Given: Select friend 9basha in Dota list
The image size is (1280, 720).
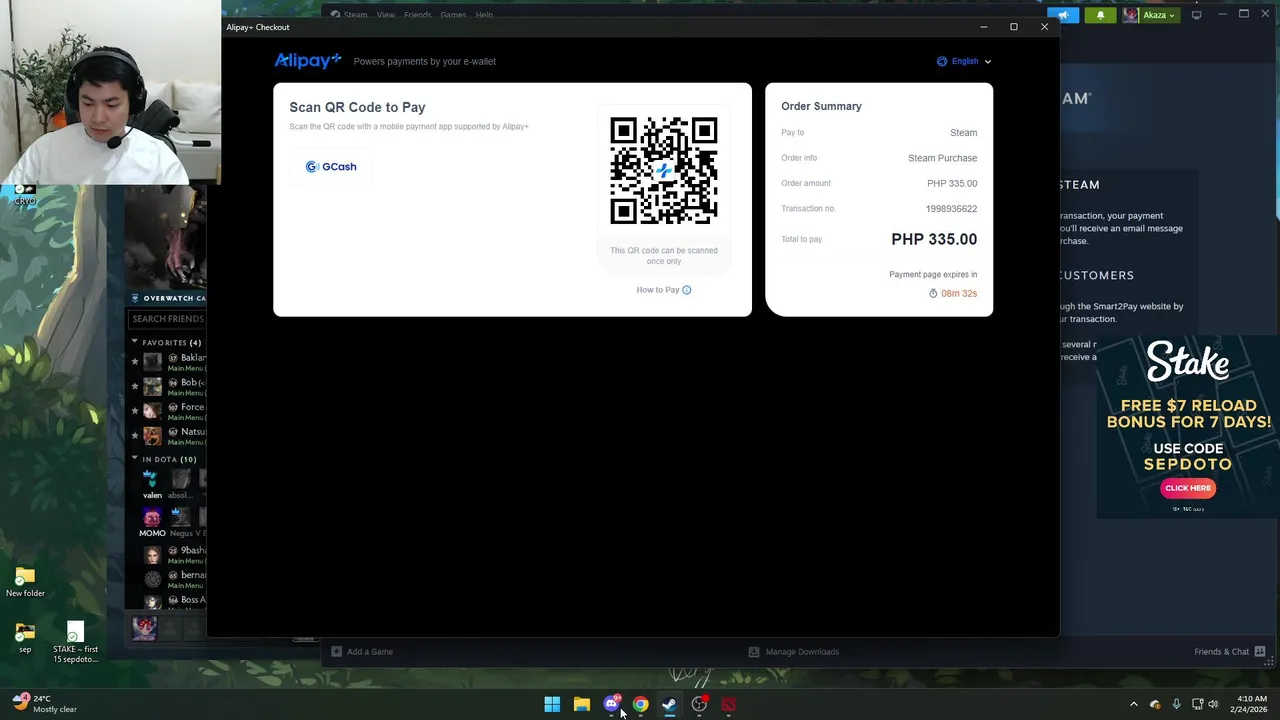Looking at the screenshot, I should click(x=175, y=554).
